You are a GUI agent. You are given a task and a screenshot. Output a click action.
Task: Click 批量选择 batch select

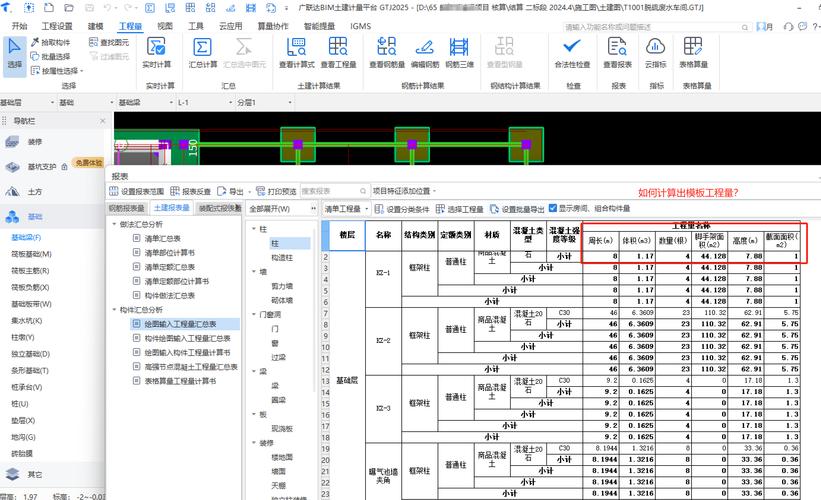[x=50, y=57]
